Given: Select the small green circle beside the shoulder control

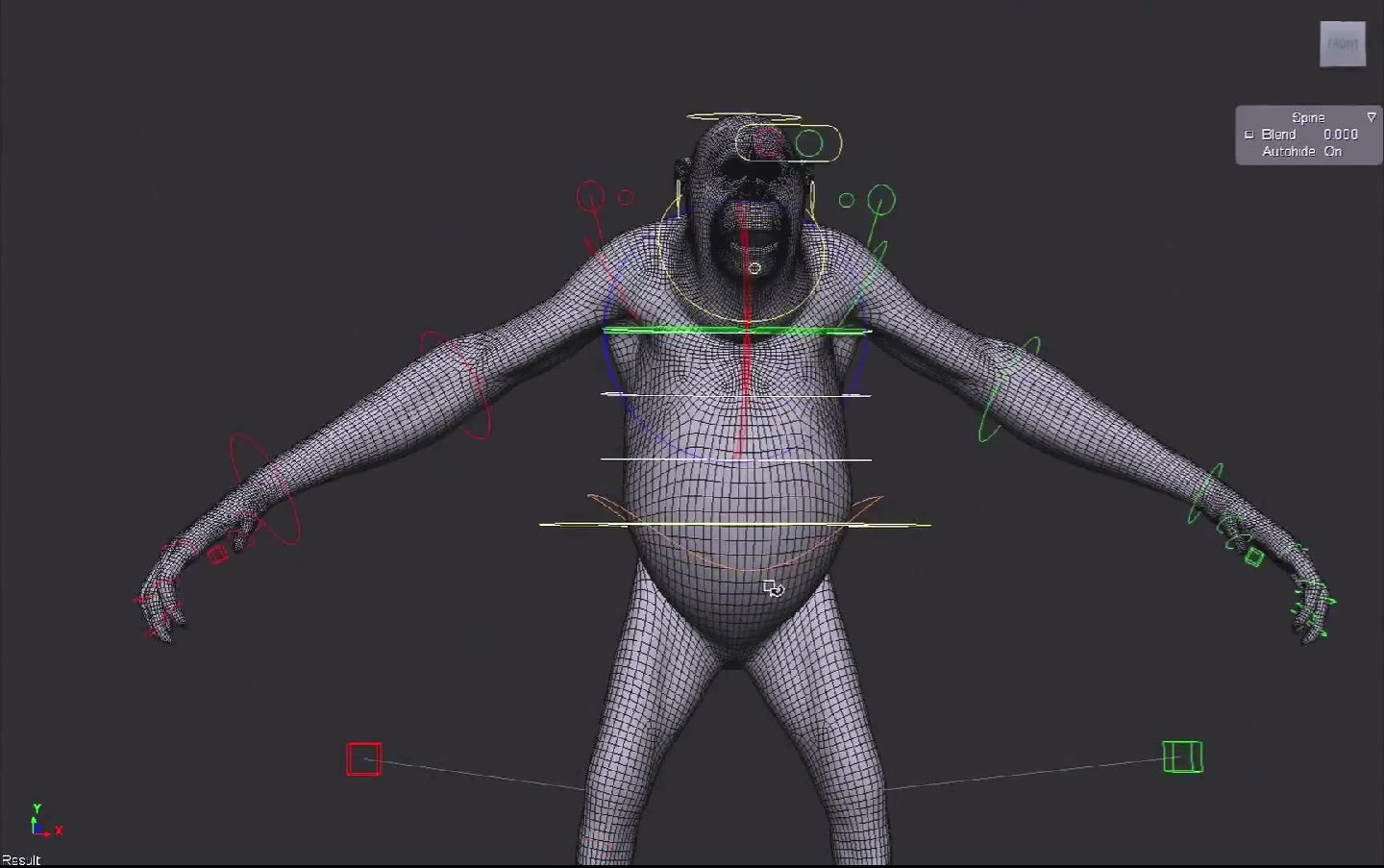Looking at the screenshot, I should tap(846, 200).
